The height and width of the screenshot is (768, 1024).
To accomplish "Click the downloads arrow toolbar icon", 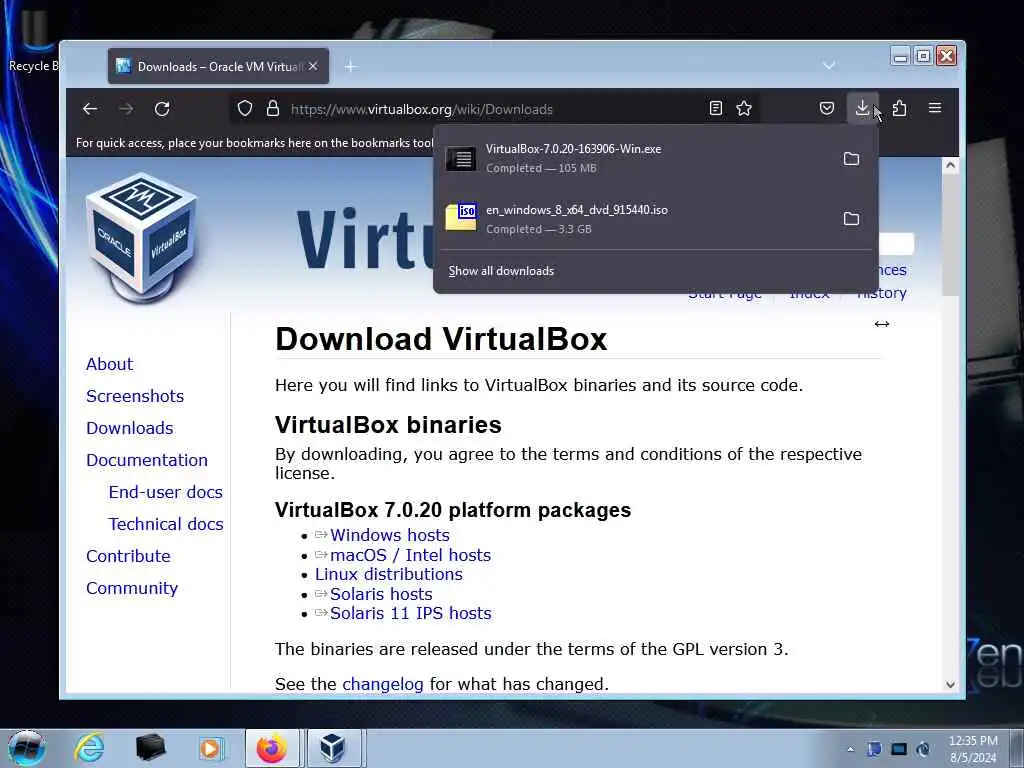I will click(863, 108).
